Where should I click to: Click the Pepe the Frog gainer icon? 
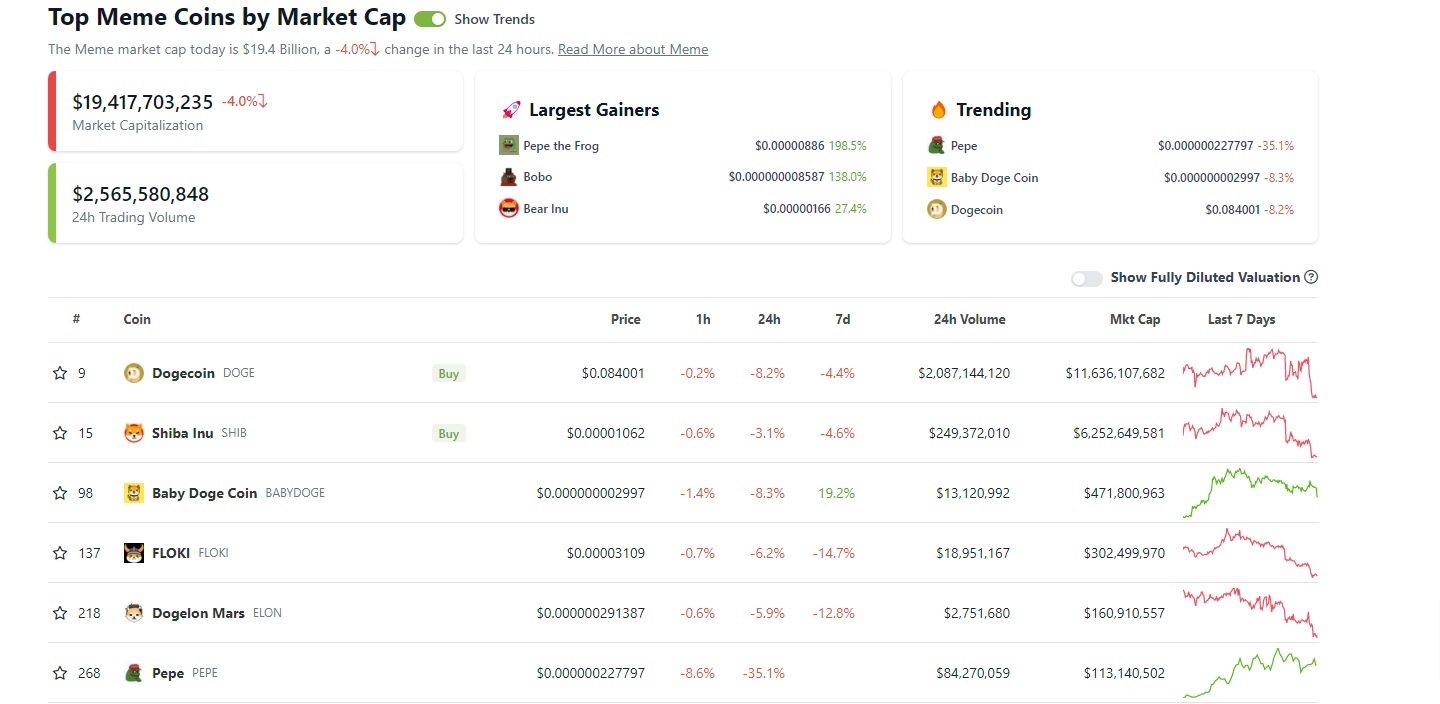coord(509,145)
